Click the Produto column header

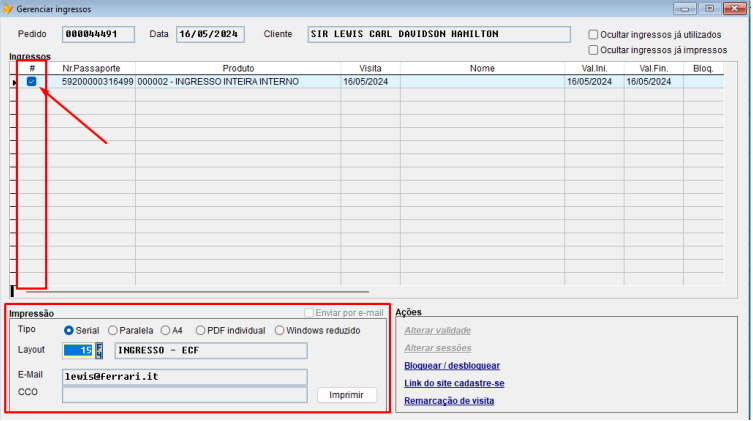(x=238, y=68)
